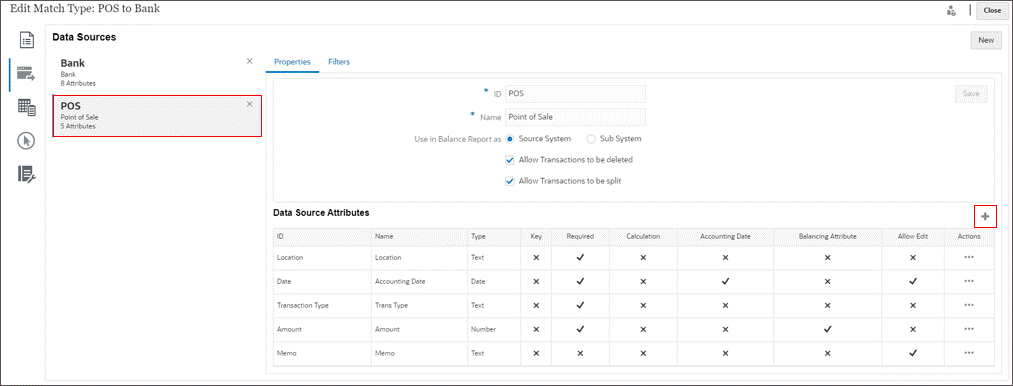The image size is (1013, 386).
Task: Select the Data Sources sidebar icon
Action: [26, 74]
